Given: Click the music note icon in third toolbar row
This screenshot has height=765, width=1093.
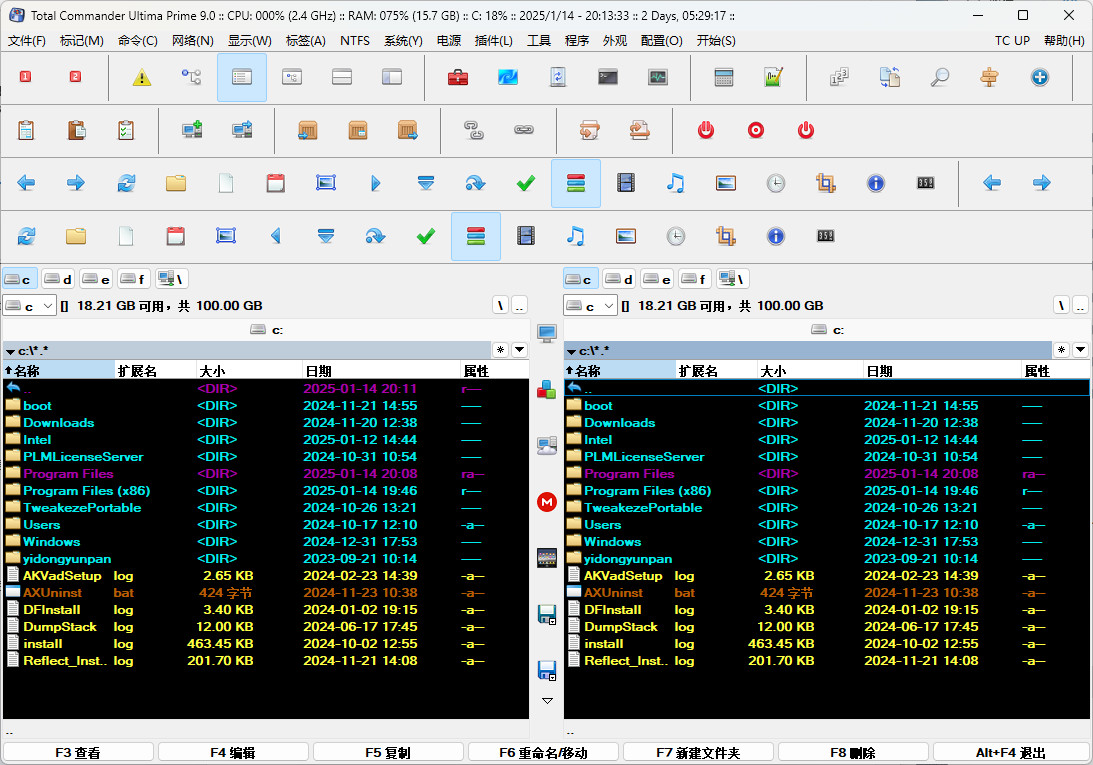Looking at the screenshot, I should point(675,183).
